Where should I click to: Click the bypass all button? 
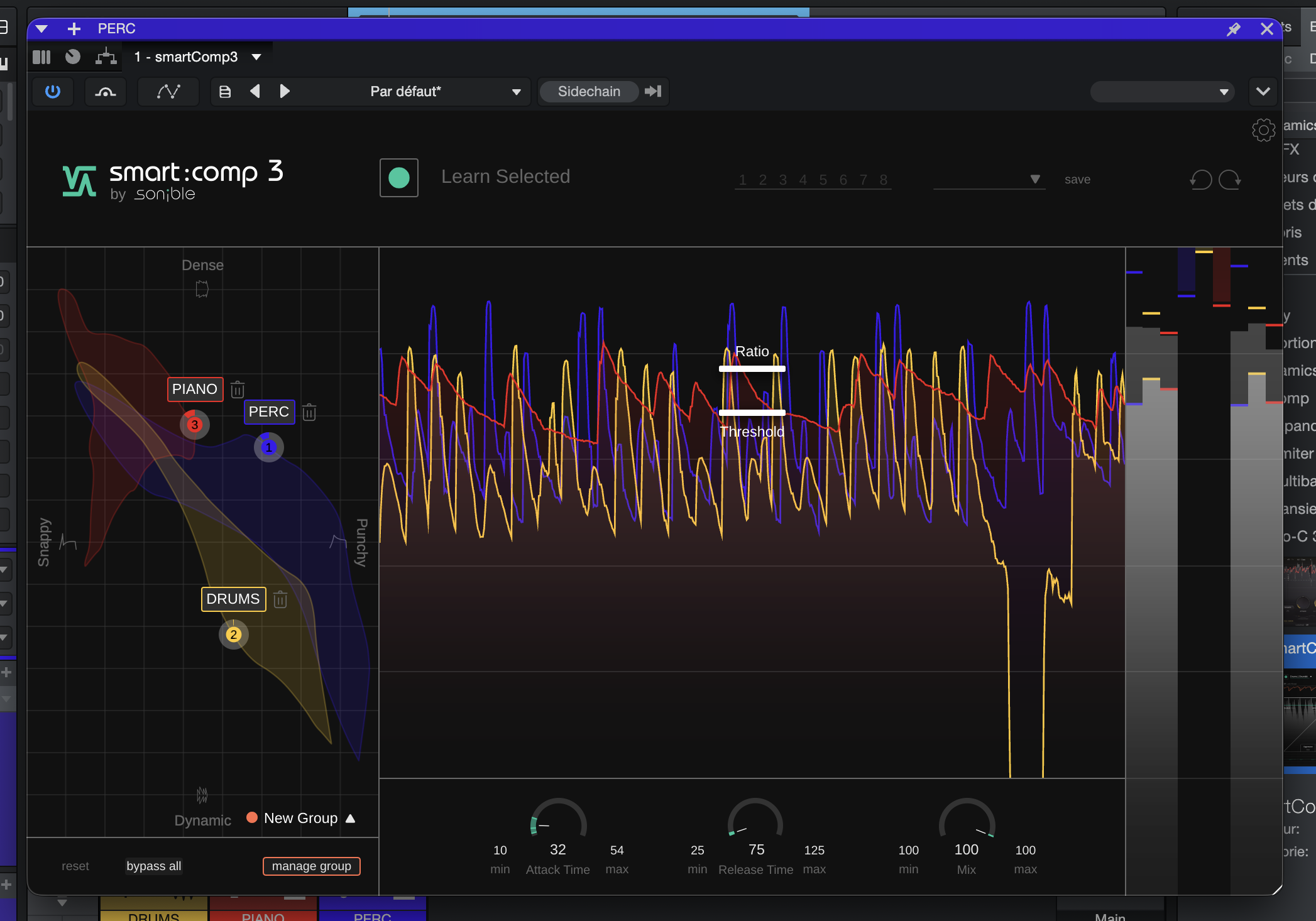(x=153, y=866)
